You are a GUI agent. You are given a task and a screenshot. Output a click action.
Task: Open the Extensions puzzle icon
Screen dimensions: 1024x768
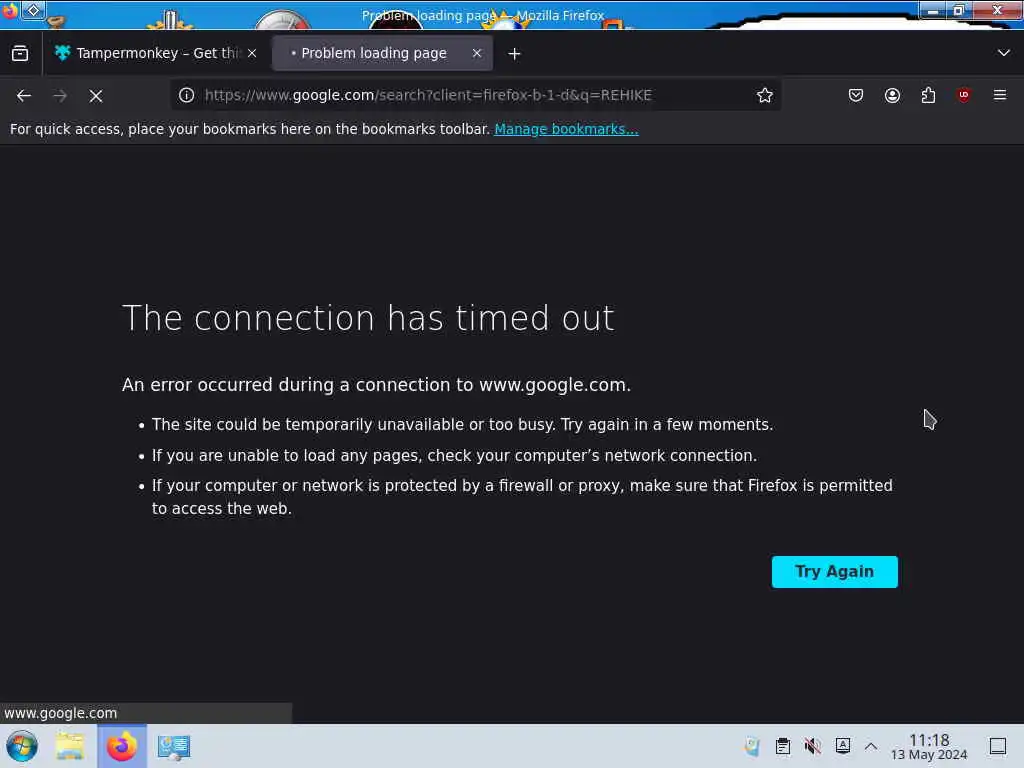point(928,95)
